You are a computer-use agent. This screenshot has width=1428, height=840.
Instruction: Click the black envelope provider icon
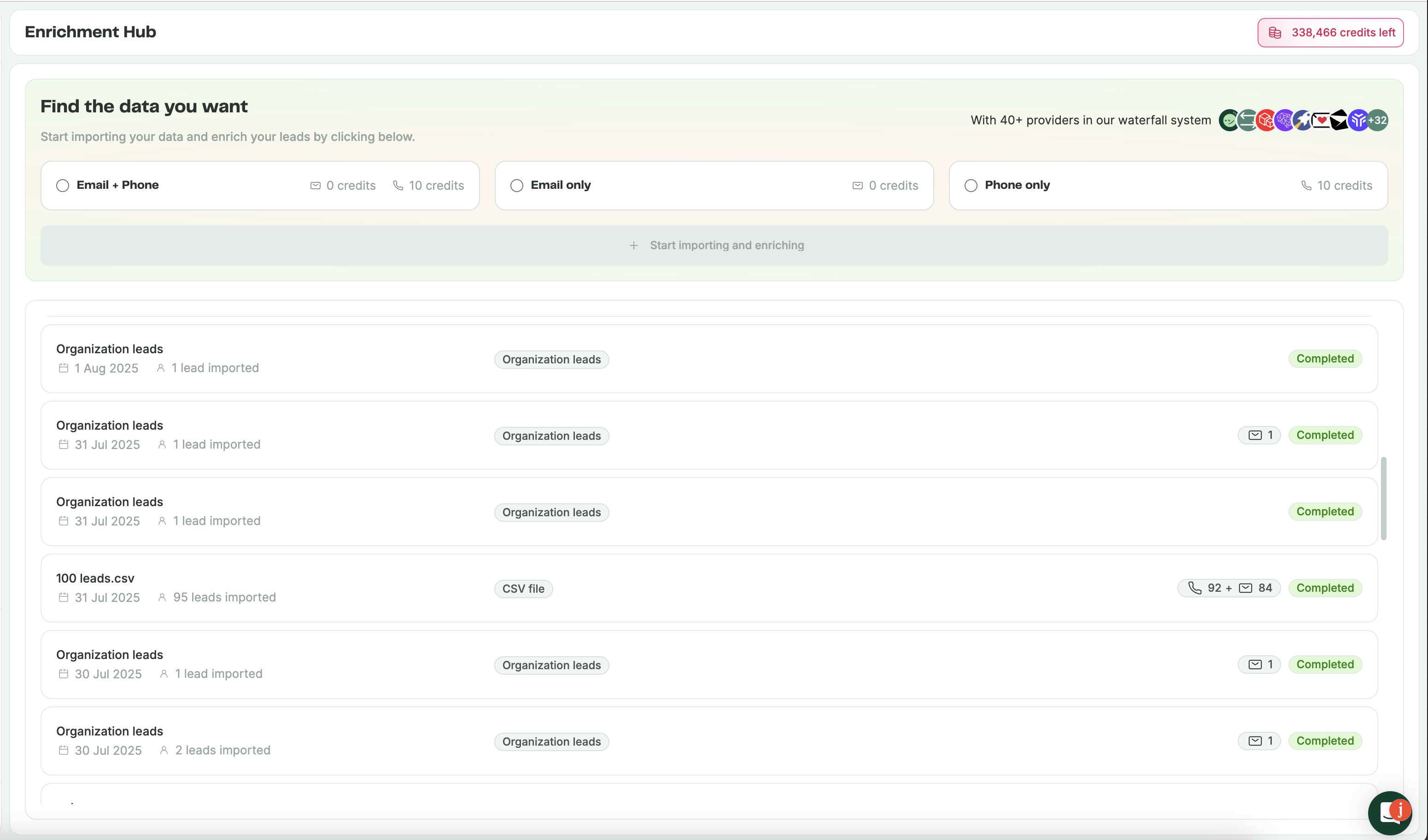[x=1339, y=120]
